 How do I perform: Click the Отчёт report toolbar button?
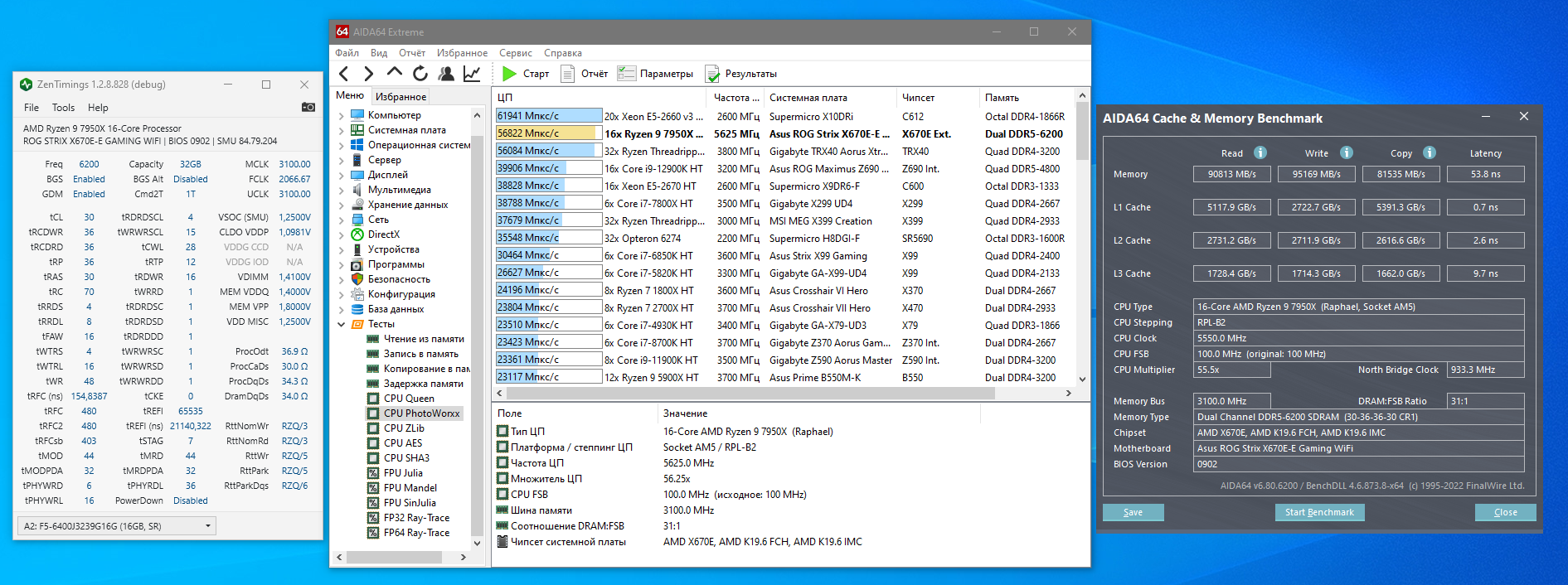pyautogui.click(x=585, y=74)
